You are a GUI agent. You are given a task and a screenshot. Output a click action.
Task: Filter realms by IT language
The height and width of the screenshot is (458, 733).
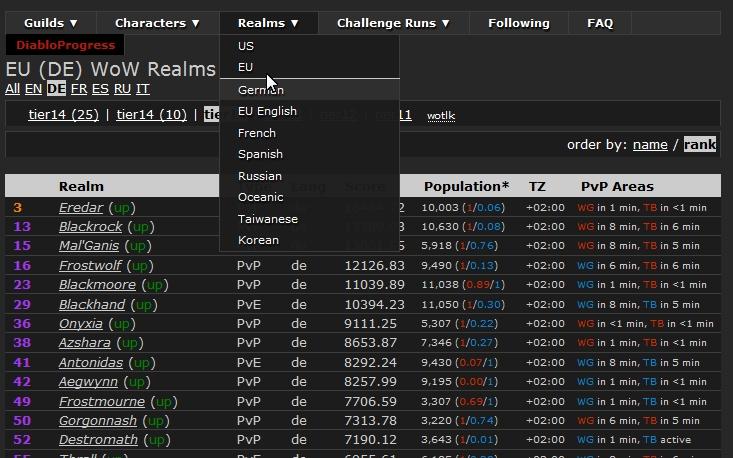tap(143, 89)
